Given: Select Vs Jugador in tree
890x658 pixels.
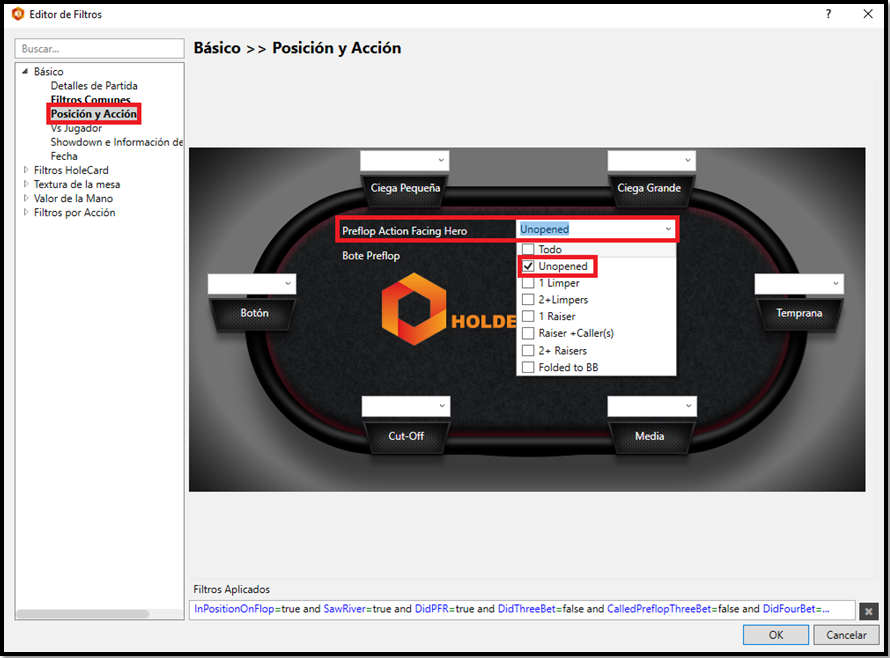Looking at the screenshot, I should click(x=76, y=128).
